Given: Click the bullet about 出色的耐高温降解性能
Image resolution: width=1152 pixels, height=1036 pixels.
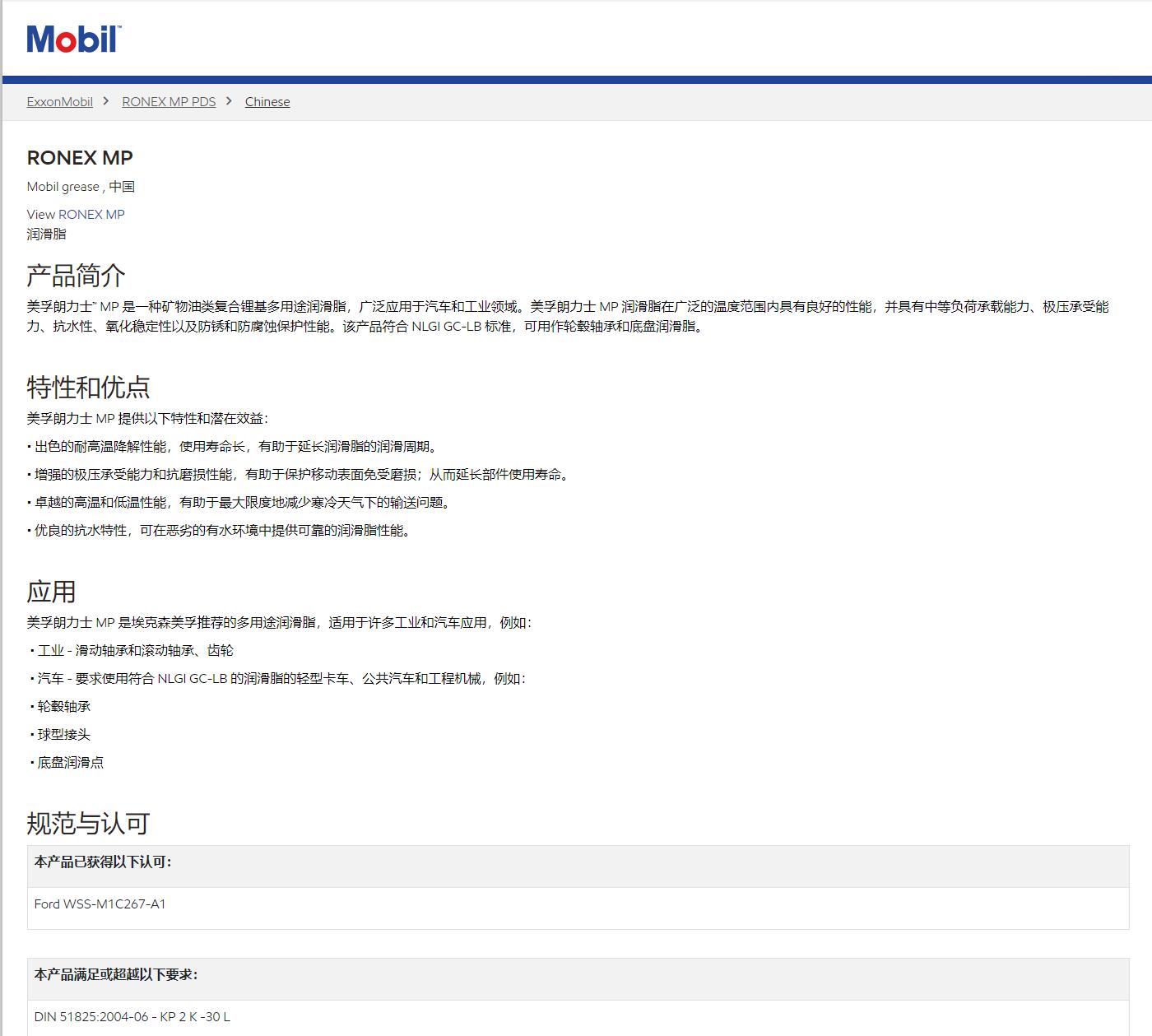Looking at the screenshot, I should click(234, 447).
